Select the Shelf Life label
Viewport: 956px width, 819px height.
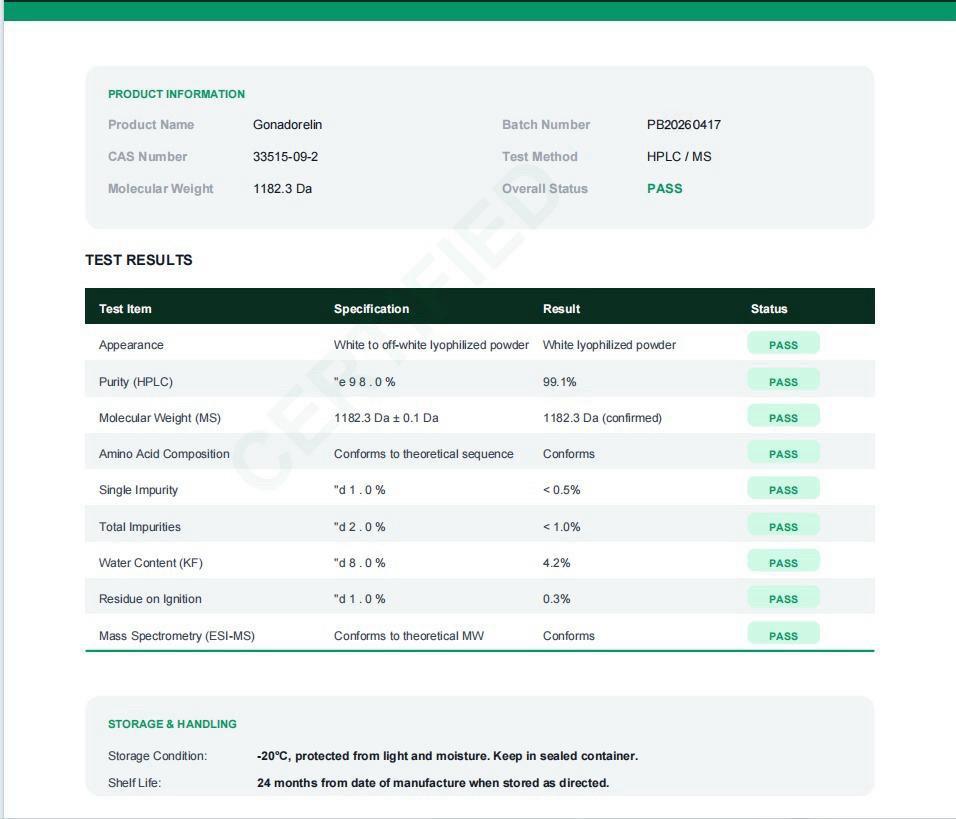(134, 782)
